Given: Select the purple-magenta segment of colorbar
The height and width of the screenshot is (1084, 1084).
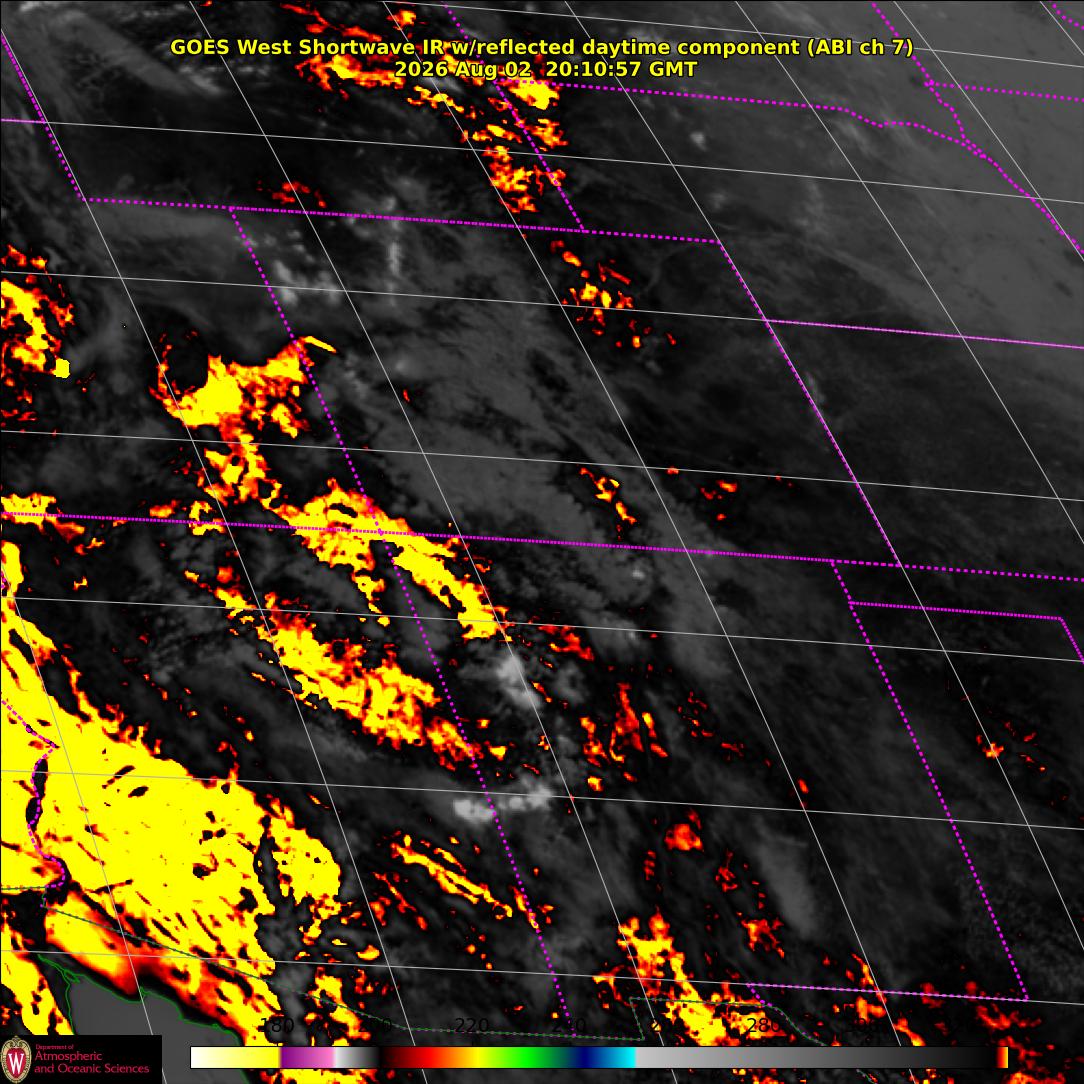Looking at the screenshot, I should click(308, 1058).
